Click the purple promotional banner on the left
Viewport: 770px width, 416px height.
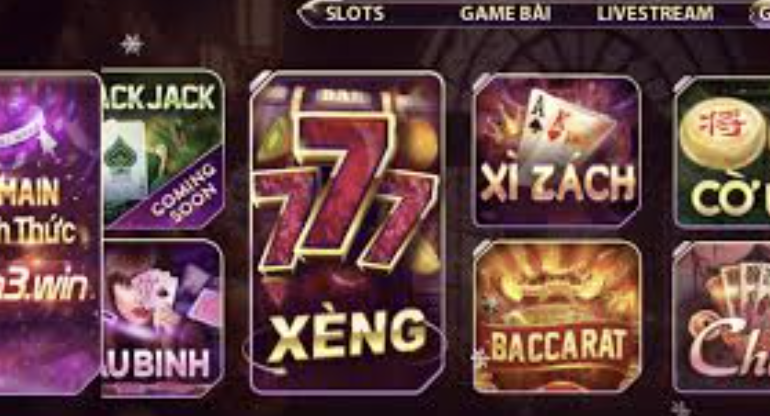coord(50,232)
